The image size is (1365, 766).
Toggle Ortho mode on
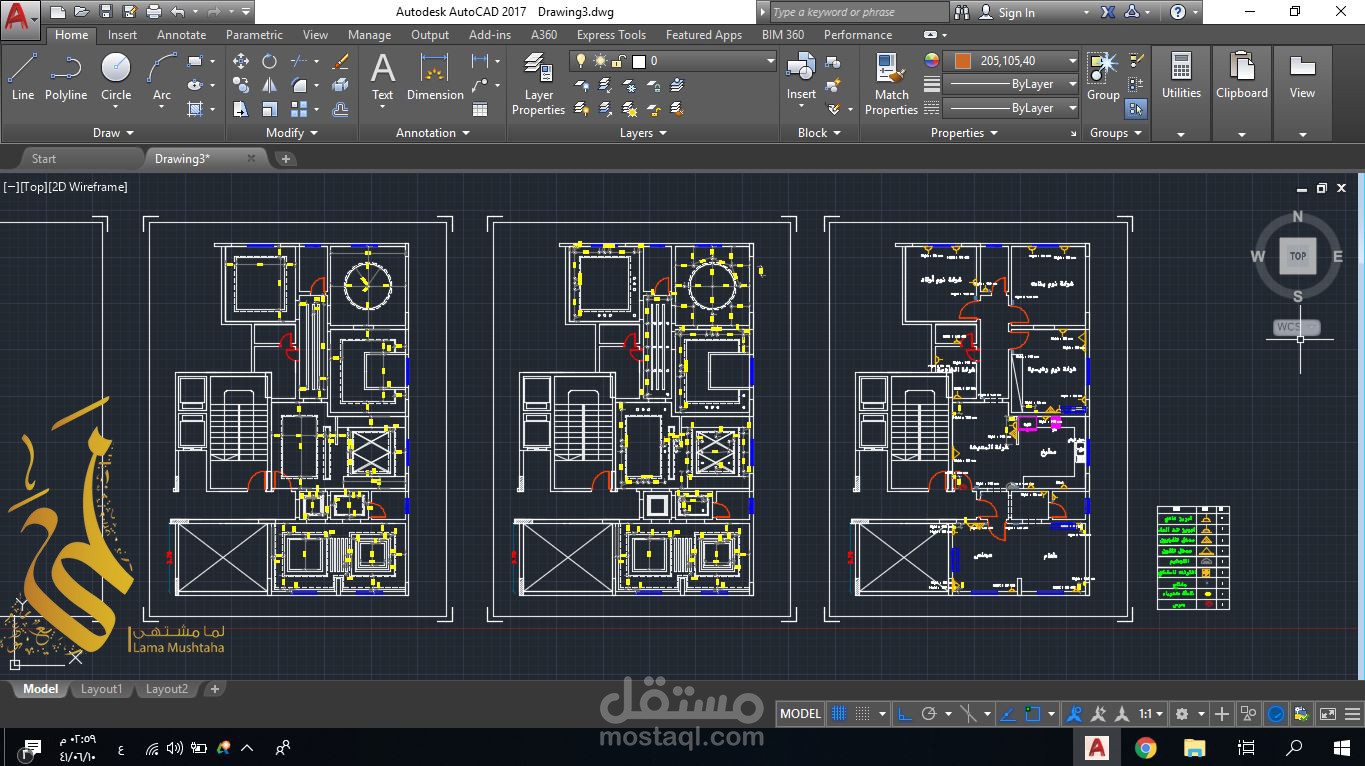904,713
